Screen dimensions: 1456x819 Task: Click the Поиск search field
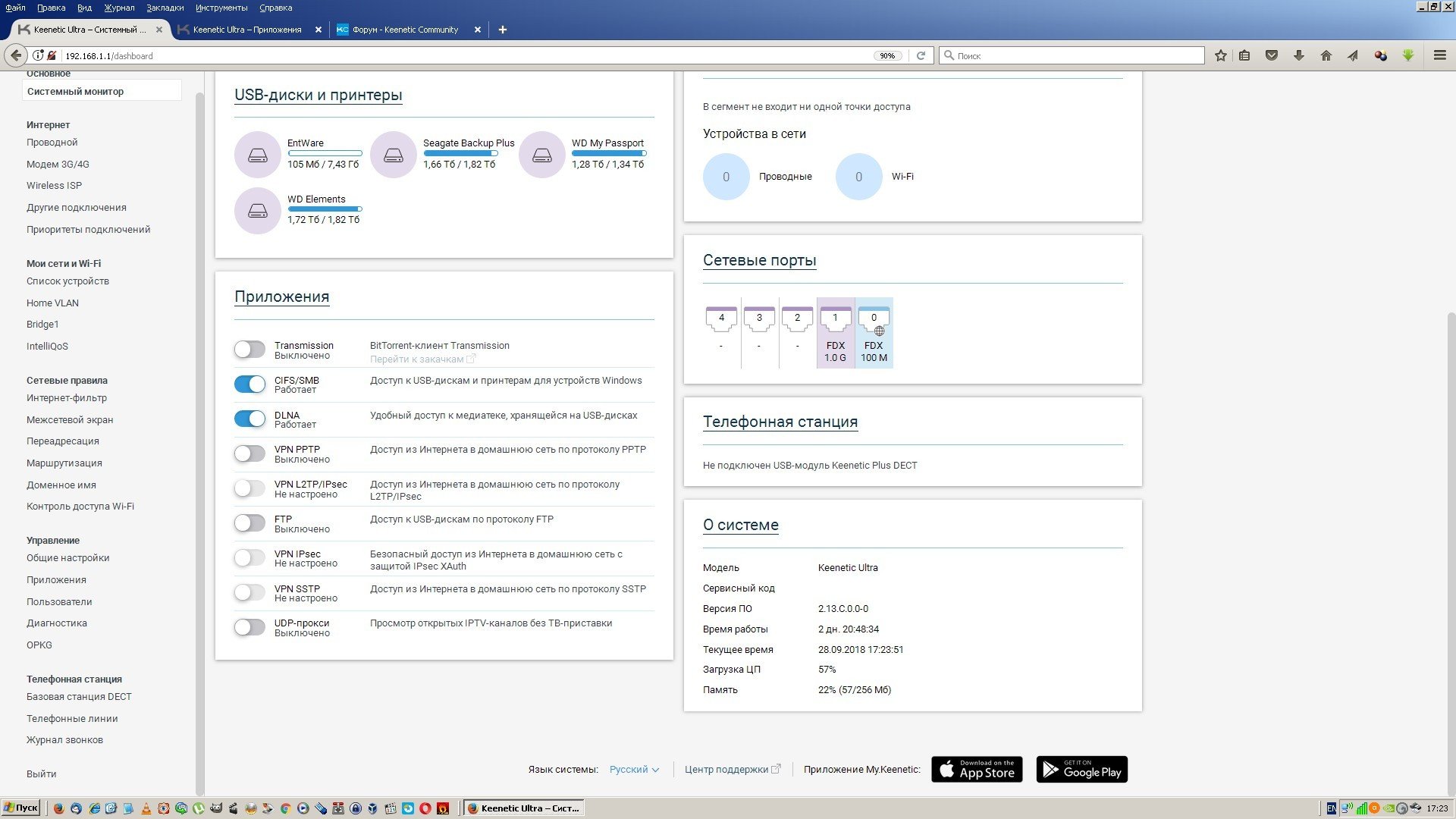pyautogui.click(x=1072, y=55)
